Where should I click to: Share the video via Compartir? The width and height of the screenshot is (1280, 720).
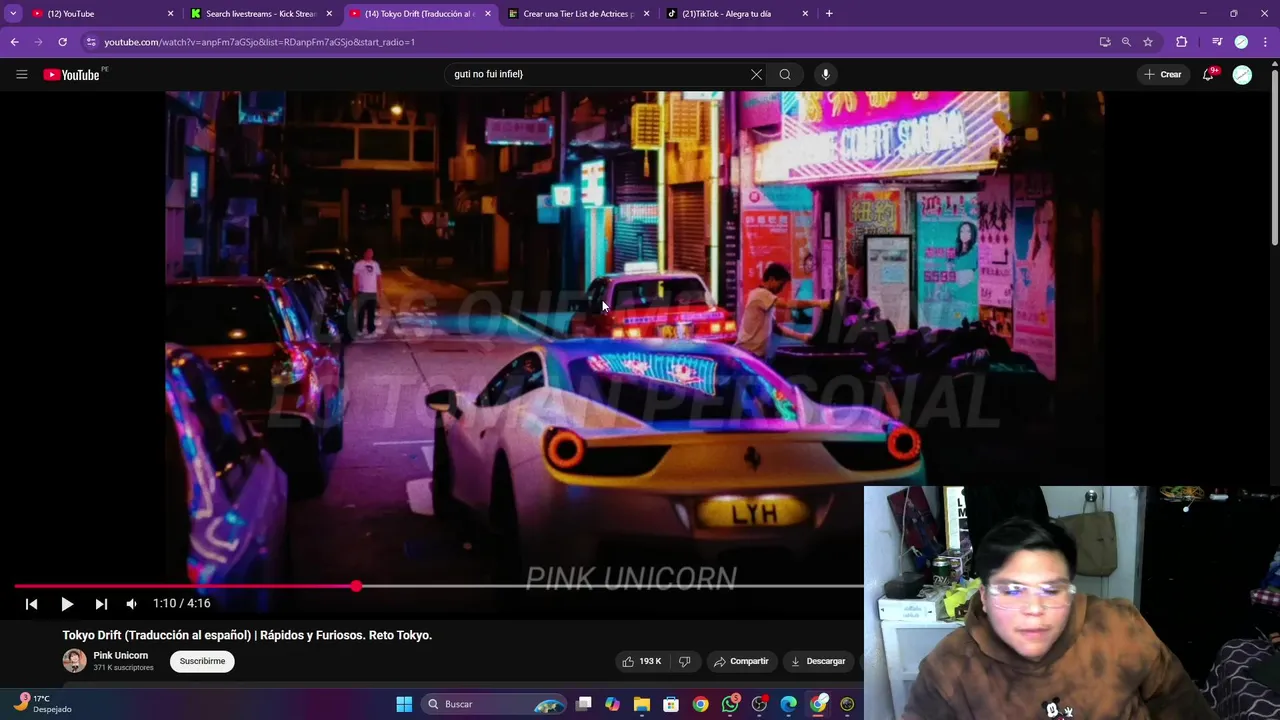pos(741,661)
